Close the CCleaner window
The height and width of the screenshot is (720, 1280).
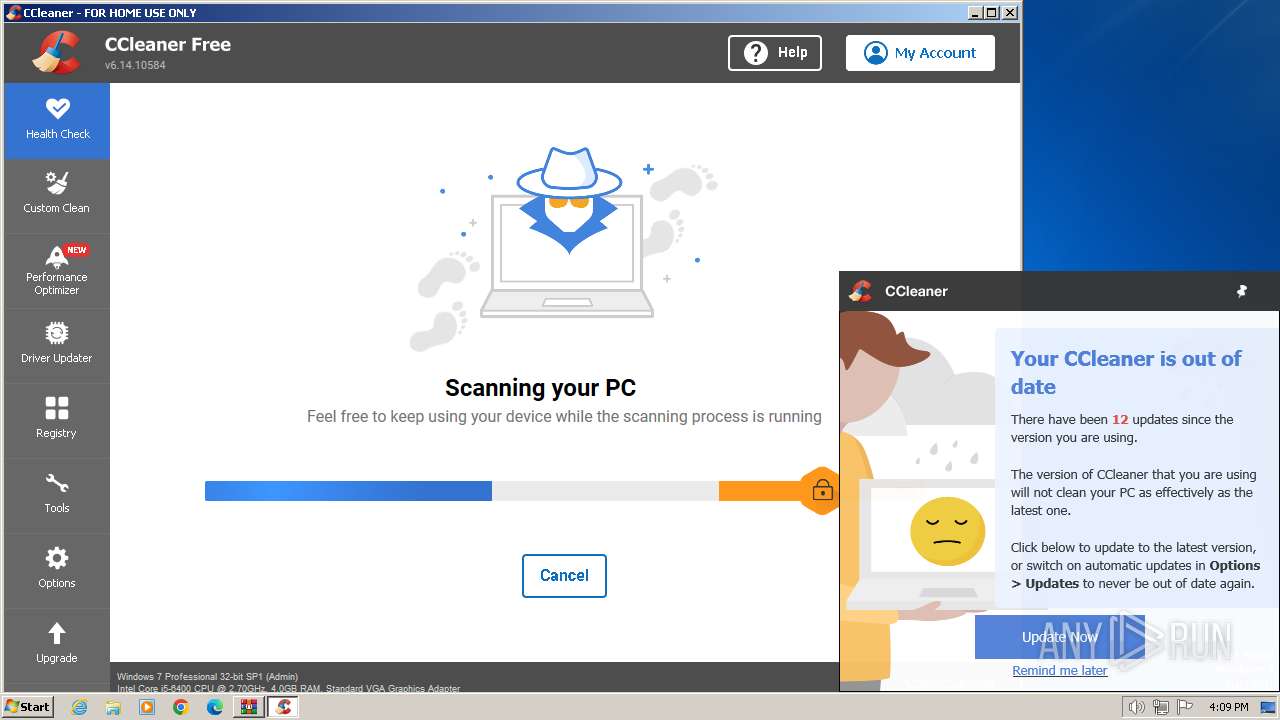[x=1010, y=12]
